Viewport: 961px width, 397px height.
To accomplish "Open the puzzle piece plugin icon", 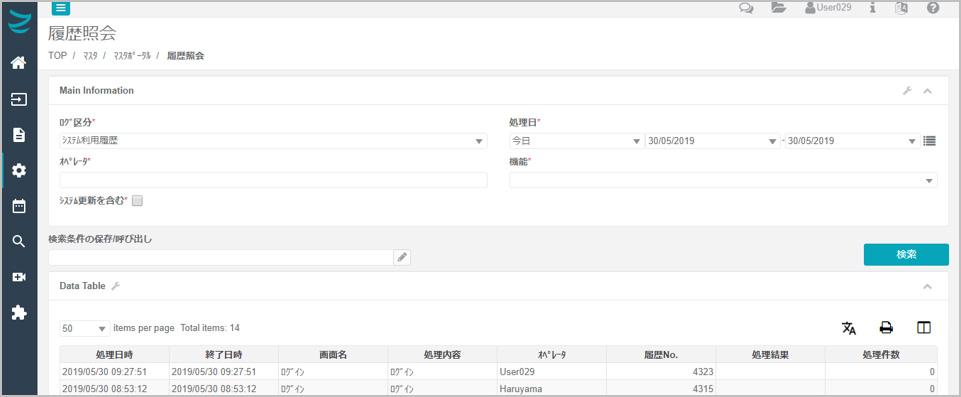I will point(19,313).
